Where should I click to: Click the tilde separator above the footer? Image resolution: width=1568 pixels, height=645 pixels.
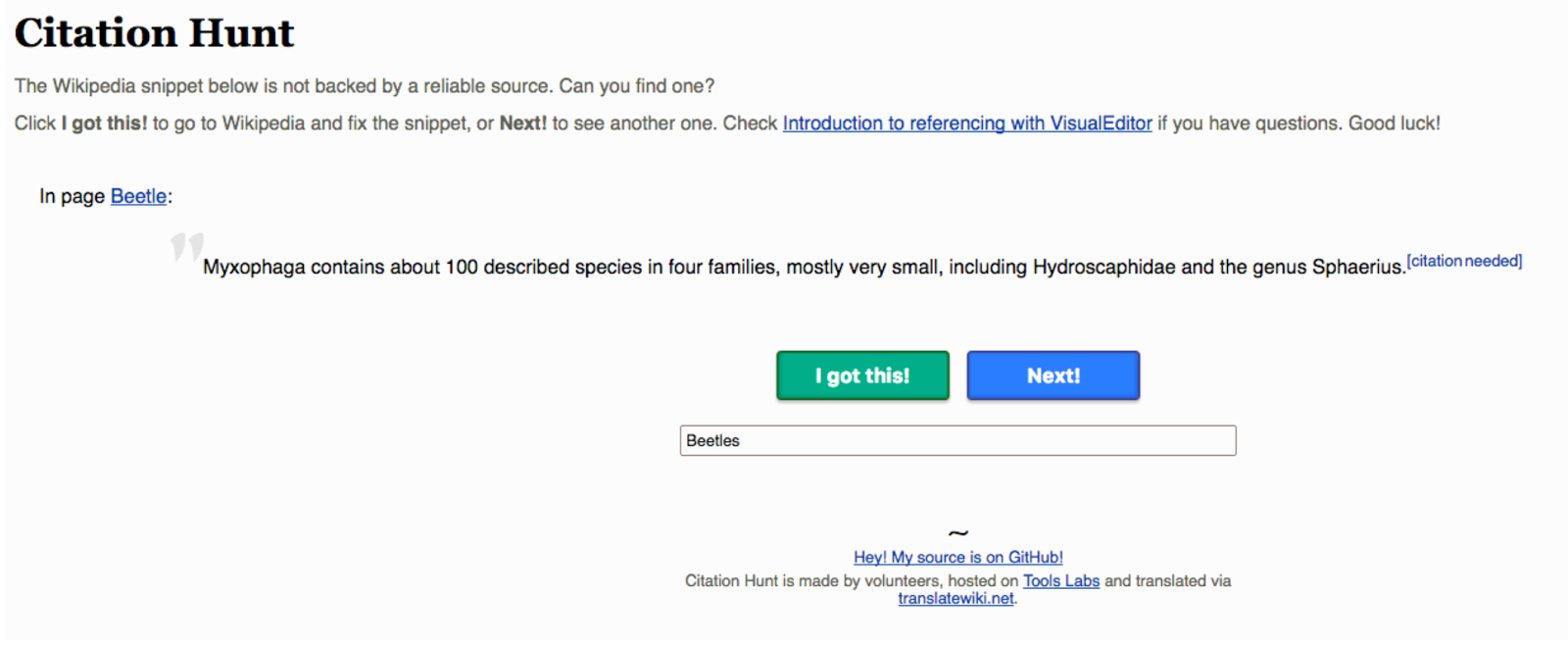pyautogui.click(x=957, y=533)
